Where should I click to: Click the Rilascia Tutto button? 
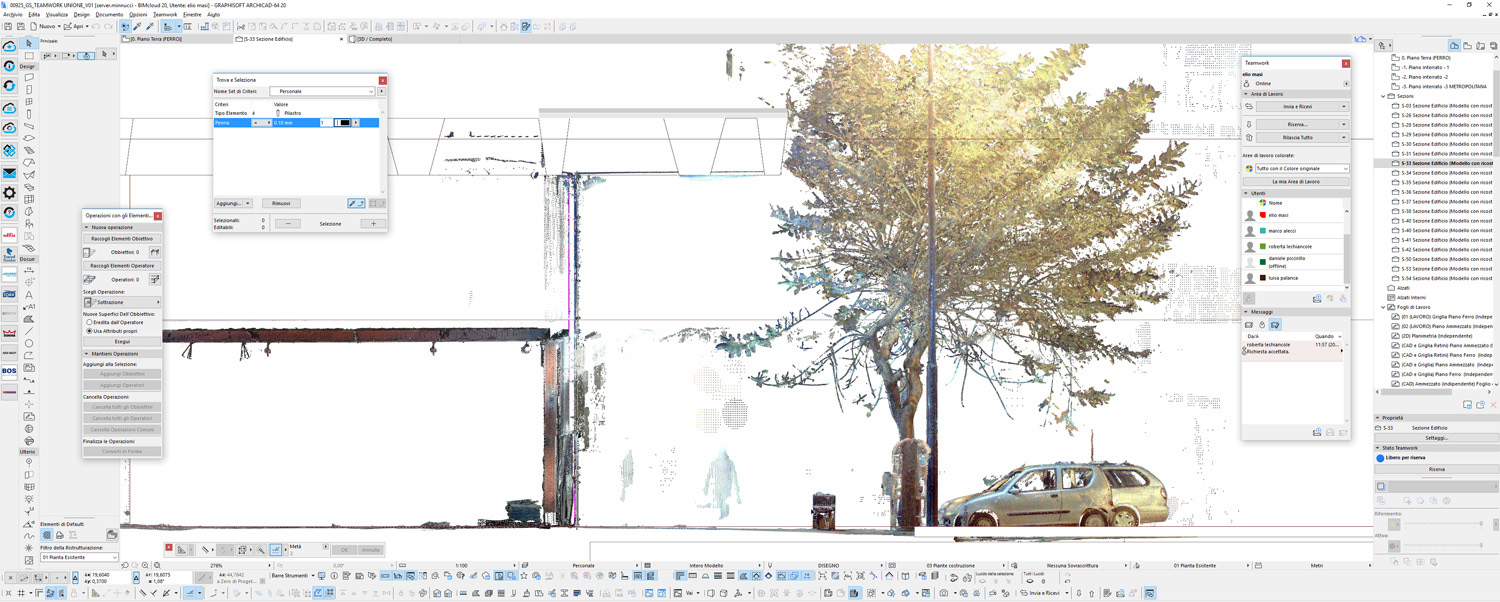(1296, 137)
